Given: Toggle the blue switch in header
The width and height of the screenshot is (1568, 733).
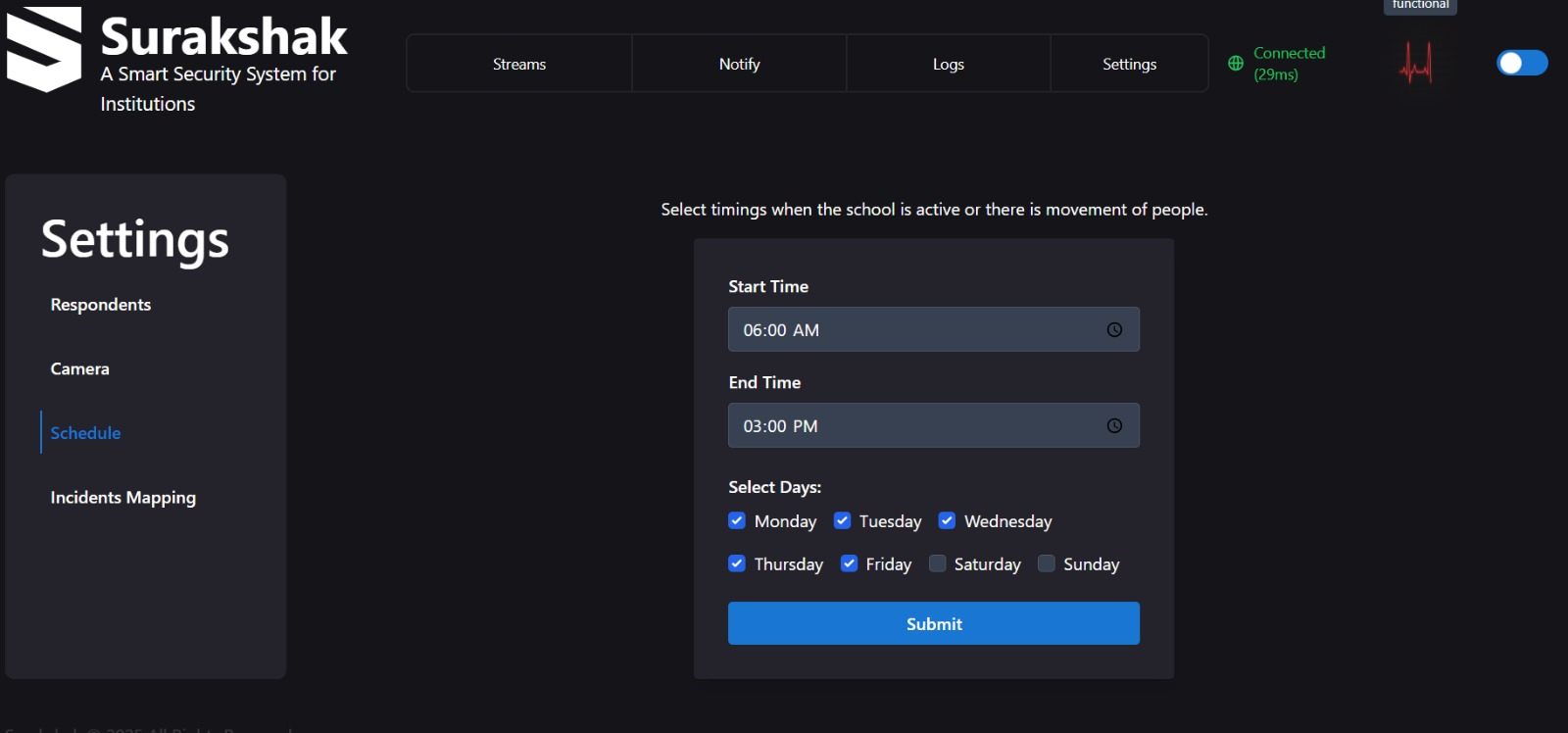Looking at the screenshot, I should tap(1522, 63).
